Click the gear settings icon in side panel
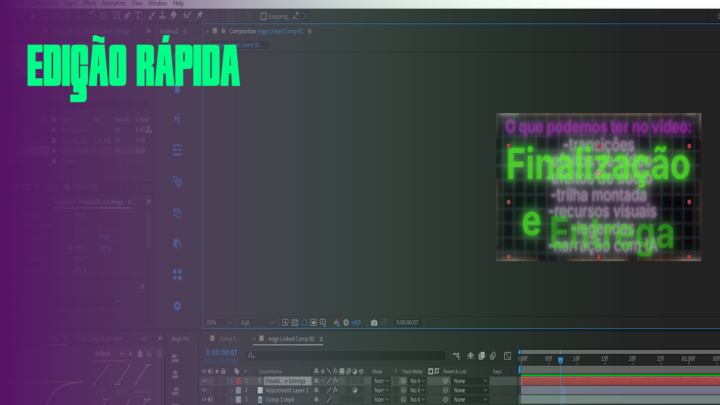Screen dimensions: 720x405 [x=177, y=305]
